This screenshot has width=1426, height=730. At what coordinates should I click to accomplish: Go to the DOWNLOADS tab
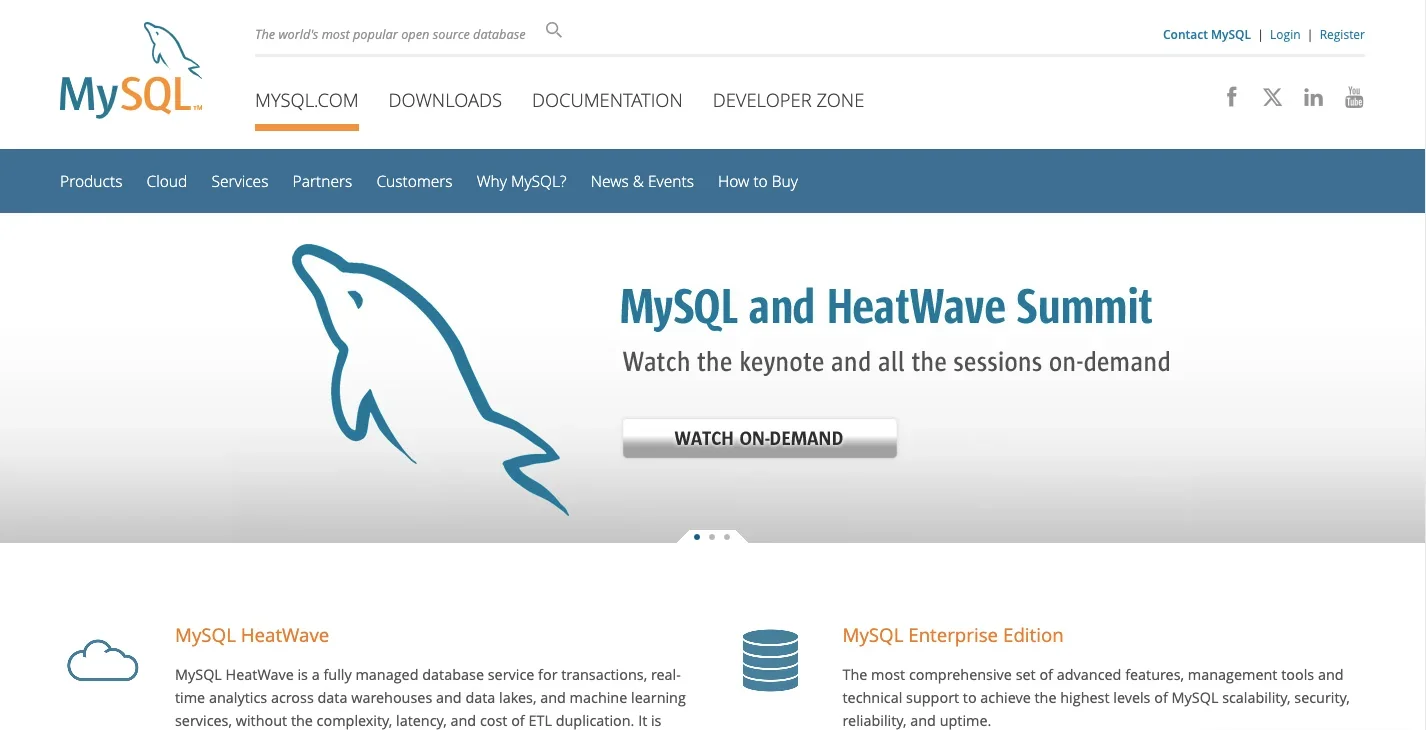(x=445, y=100)
